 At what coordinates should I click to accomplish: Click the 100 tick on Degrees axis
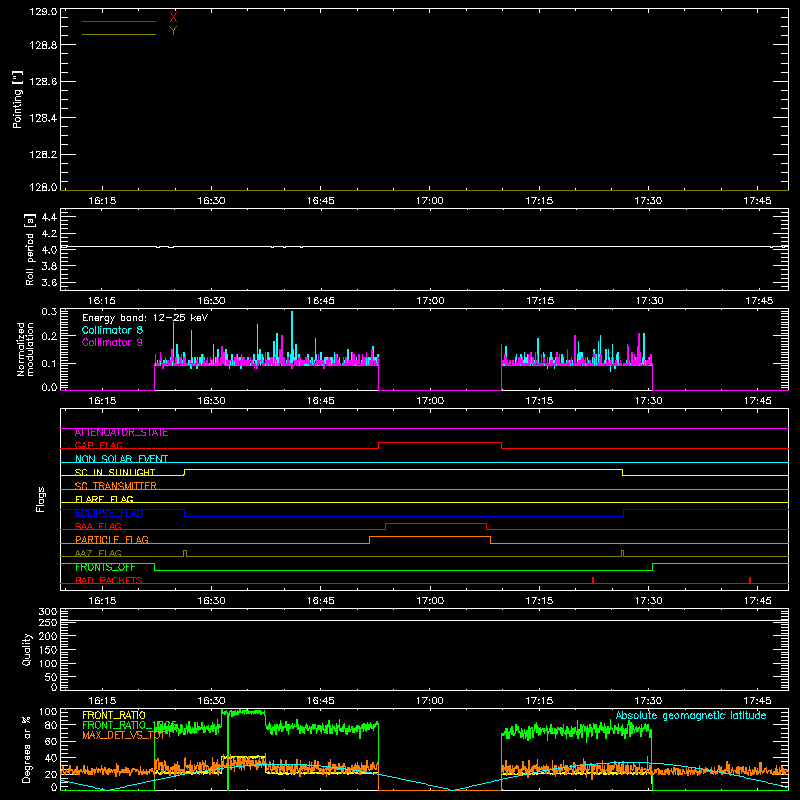(48, 712)
